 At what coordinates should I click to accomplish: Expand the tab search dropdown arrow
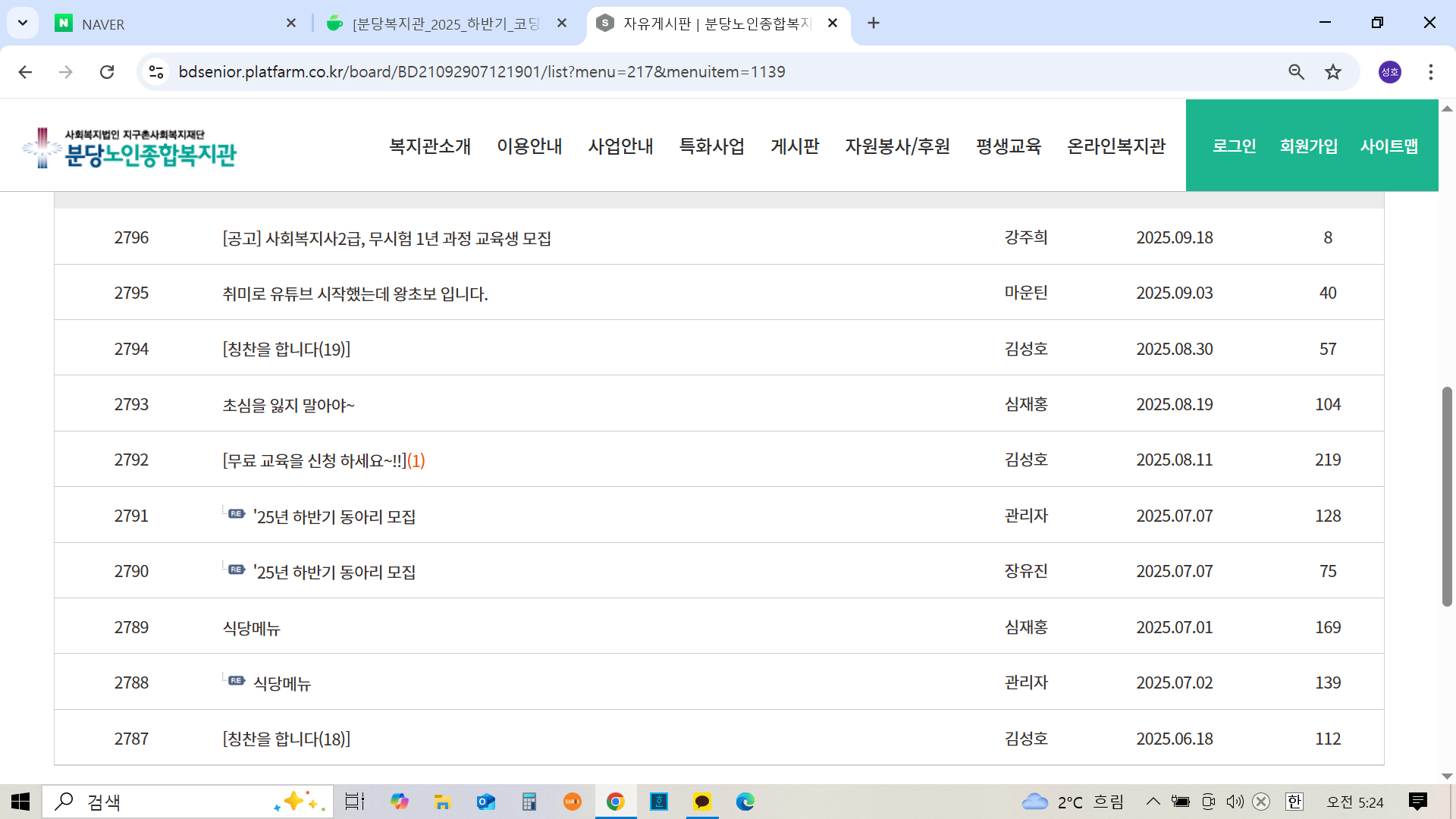[23, 23]
